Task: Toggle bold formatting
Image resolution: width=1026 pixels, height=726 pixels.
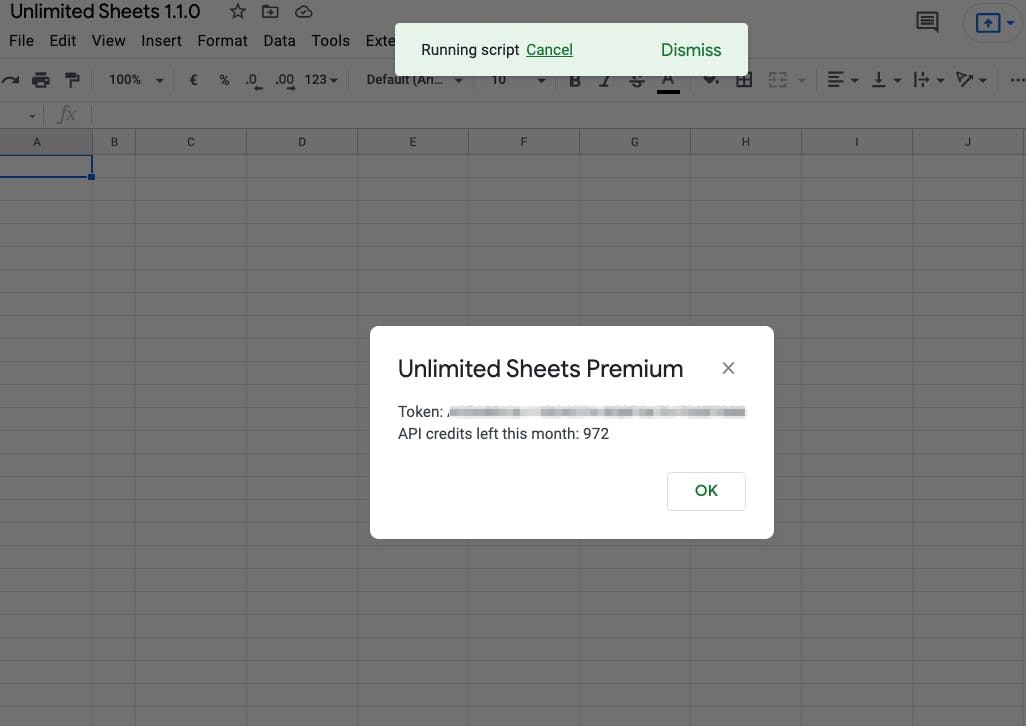Action: point(575,80)
